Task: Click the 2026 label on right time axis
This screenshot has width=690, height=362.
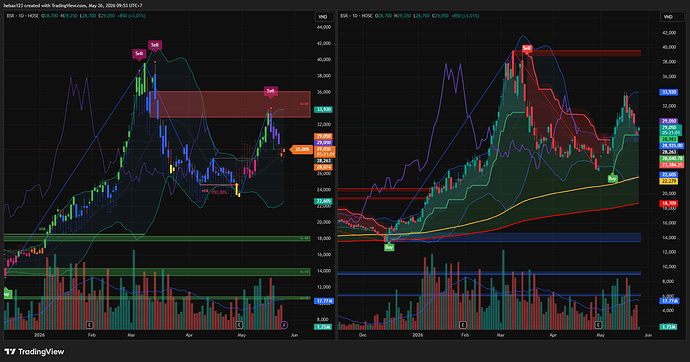Action: [417, 335]
